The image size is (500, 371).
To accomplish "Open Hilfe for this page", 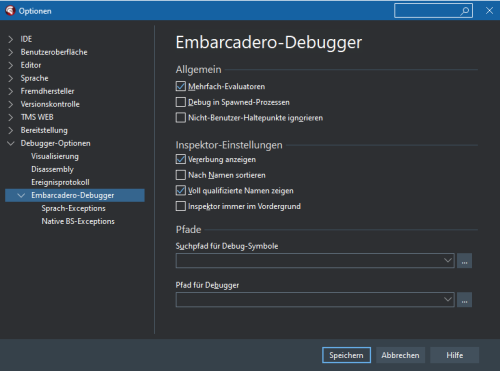I will (455, 355).
